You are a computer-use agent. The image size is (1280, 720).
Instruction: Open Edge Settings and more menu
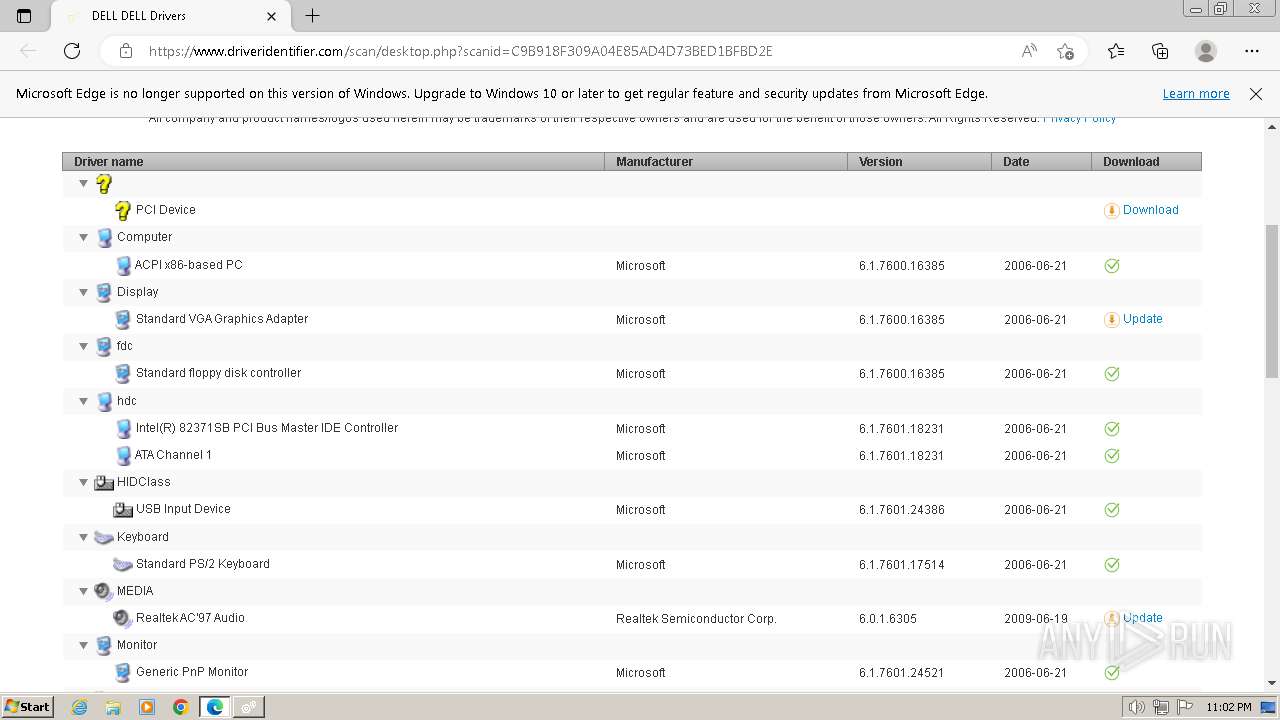1252,51
